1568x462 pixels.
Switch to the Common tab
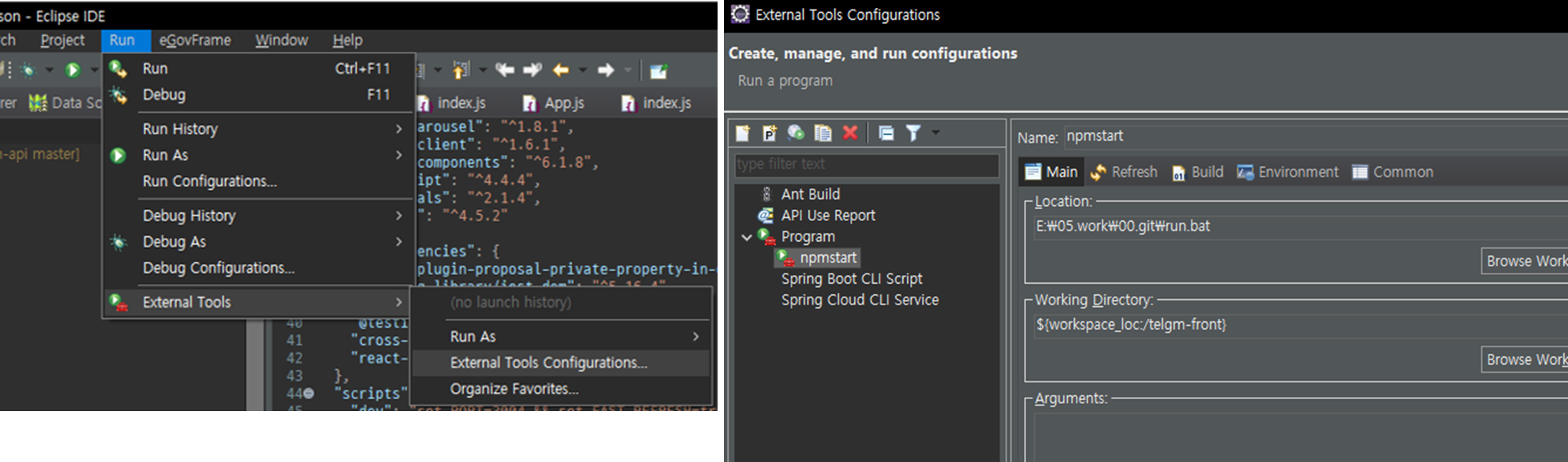[1393, 172]
